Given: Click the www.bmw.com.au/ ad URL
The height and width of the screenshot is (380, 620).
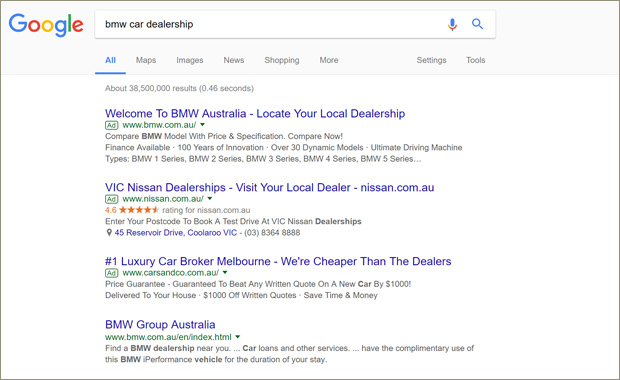Looking at the screenshot, I should coord(159,125).
